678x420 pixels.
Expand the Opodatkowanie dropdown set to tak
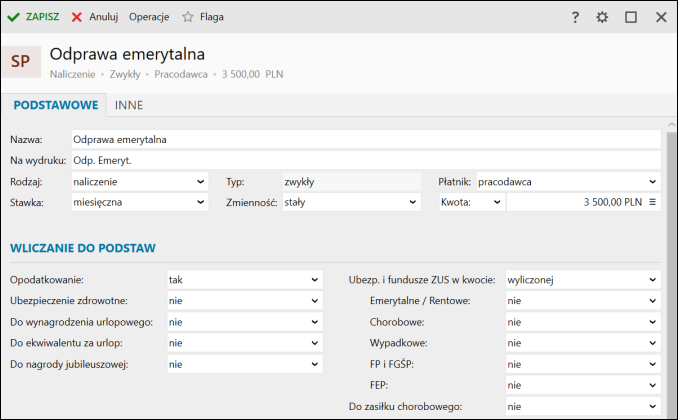tap(245, 280)
